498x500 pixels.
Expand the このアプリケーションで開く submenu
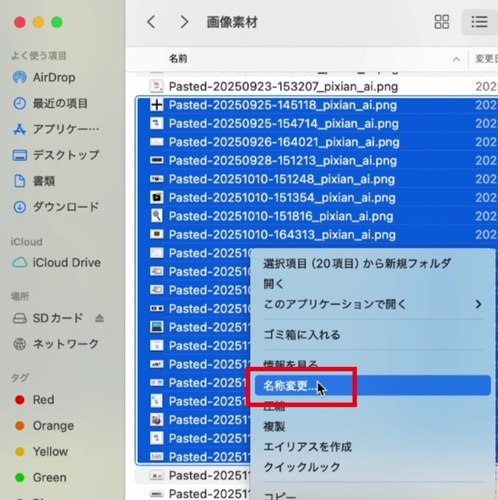373,304
